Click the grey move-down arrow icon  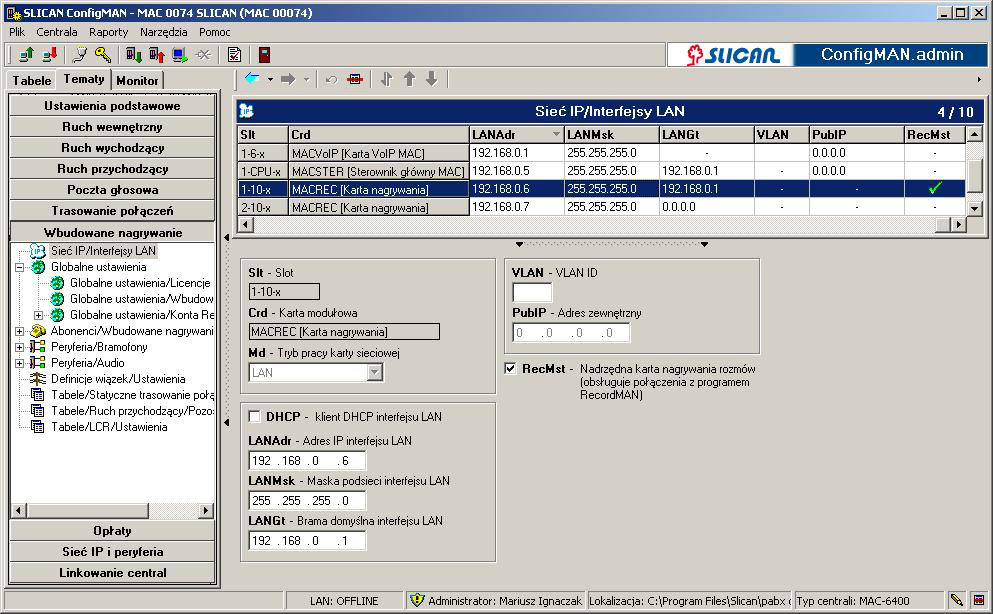[432, 79]
